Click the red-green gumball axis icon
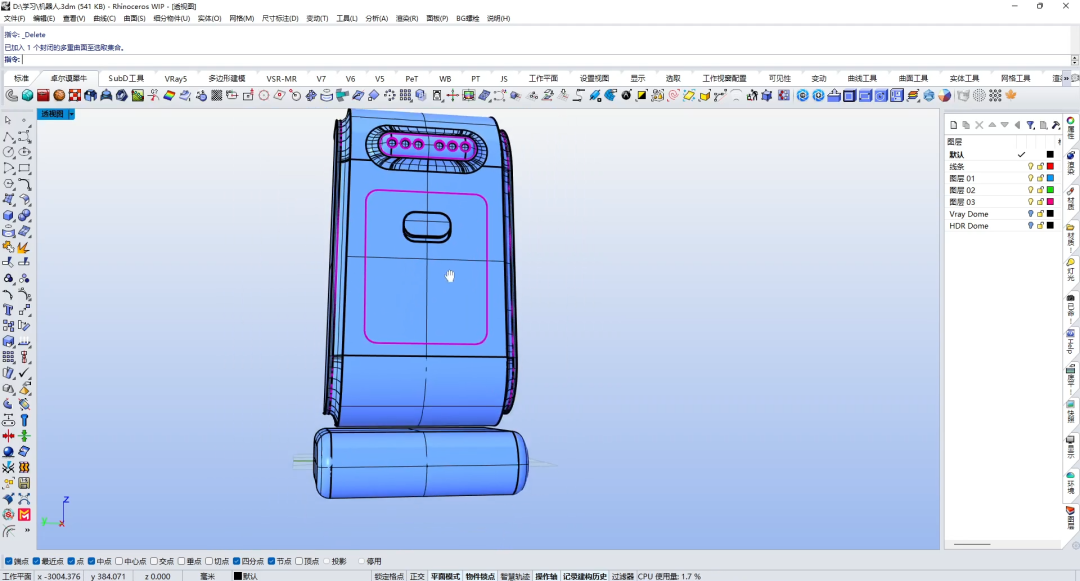 point(453,96)
